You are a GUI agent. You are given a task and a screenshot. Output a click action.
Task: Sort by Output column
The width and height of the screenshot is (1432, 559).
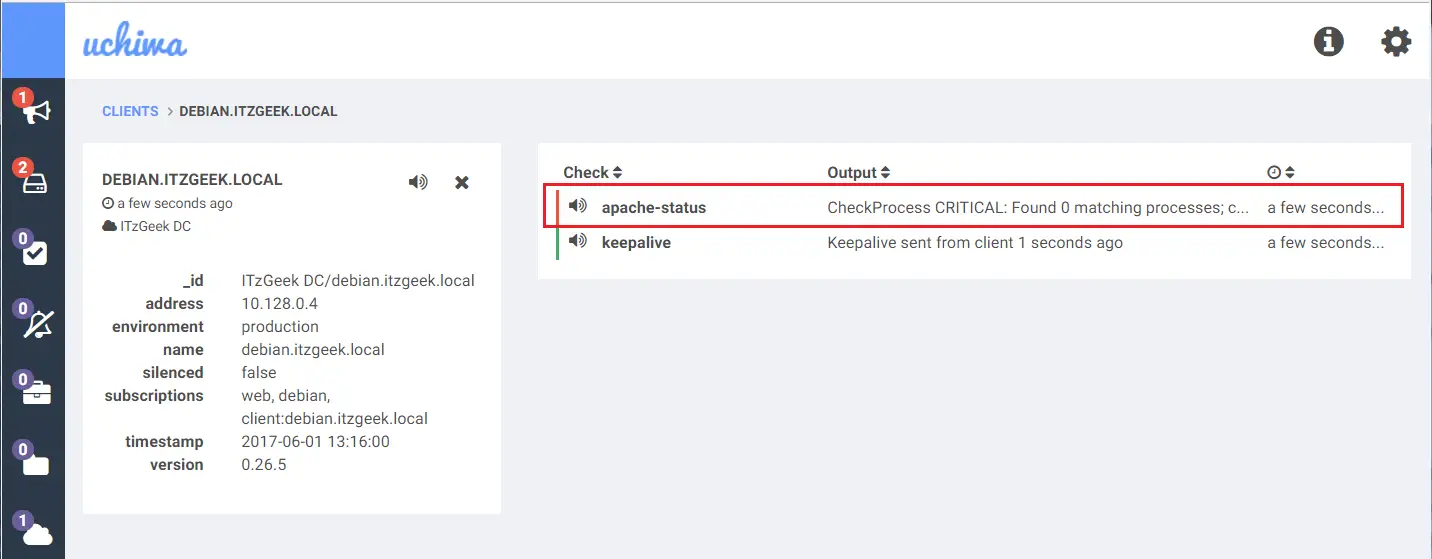[x=859, y=172]
